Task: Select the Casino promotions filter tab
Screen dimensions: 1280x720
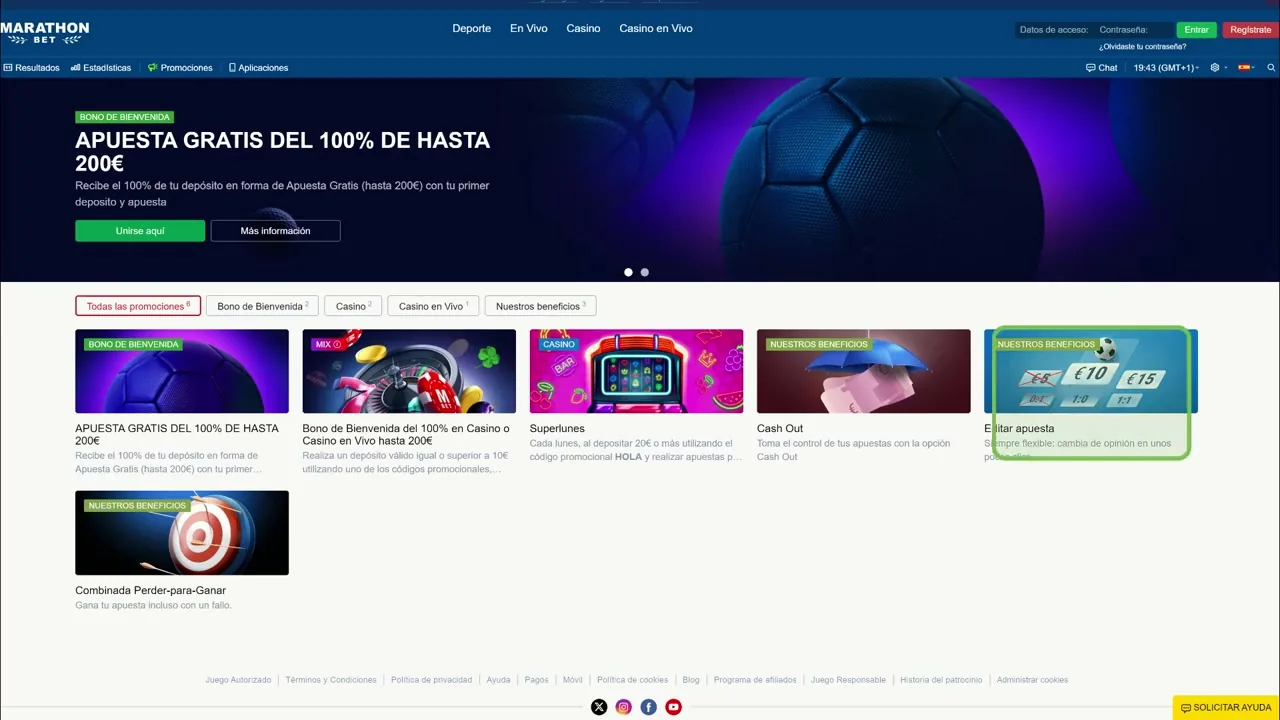Action: point(353,306)
